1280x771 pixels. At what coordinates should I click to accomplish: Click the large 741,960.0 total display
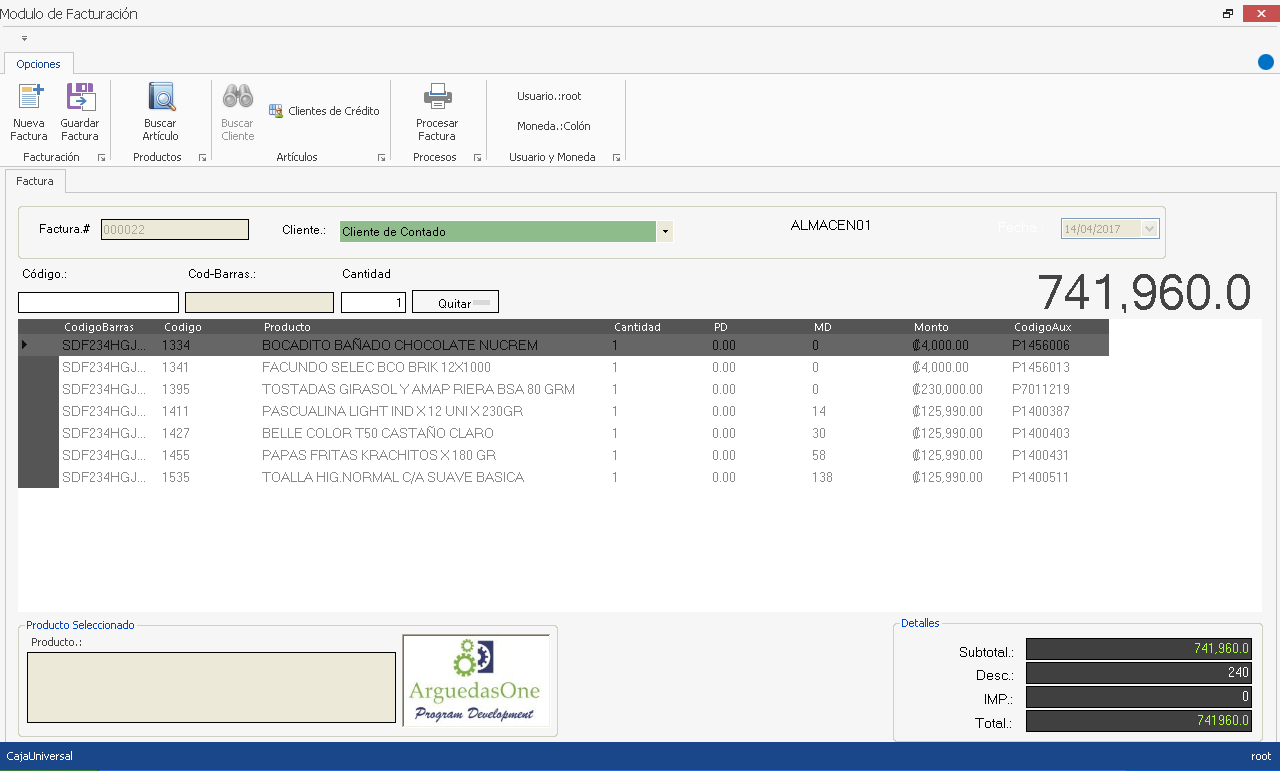[1144, 292]
